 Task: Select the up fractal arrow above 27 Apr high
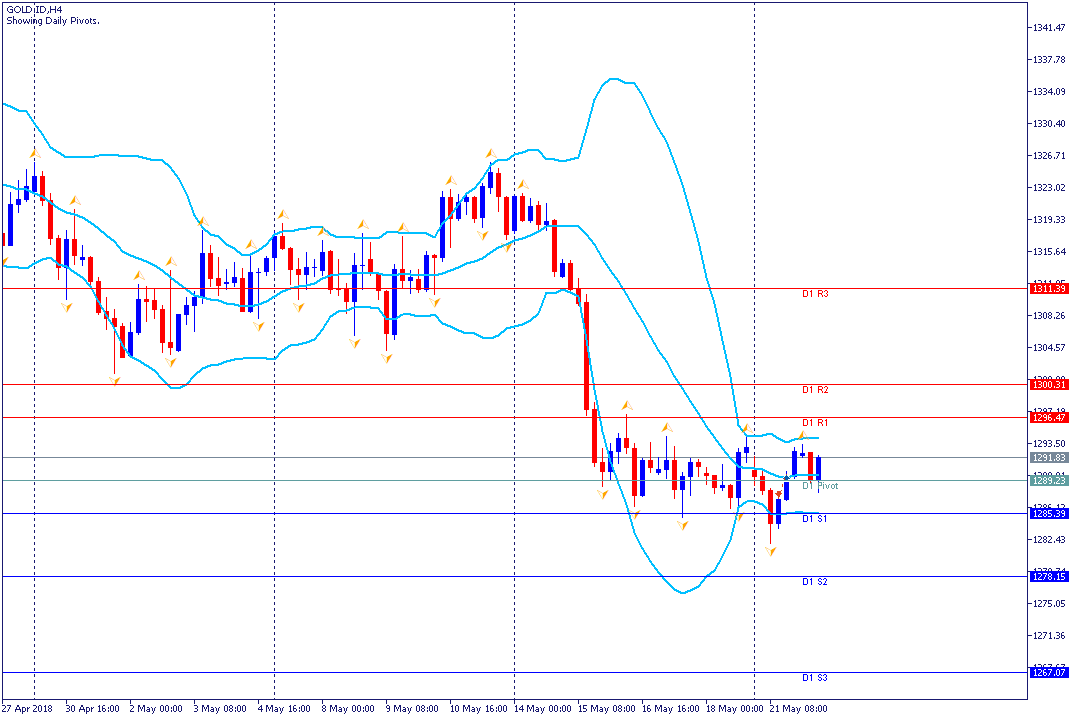(34, 154)
